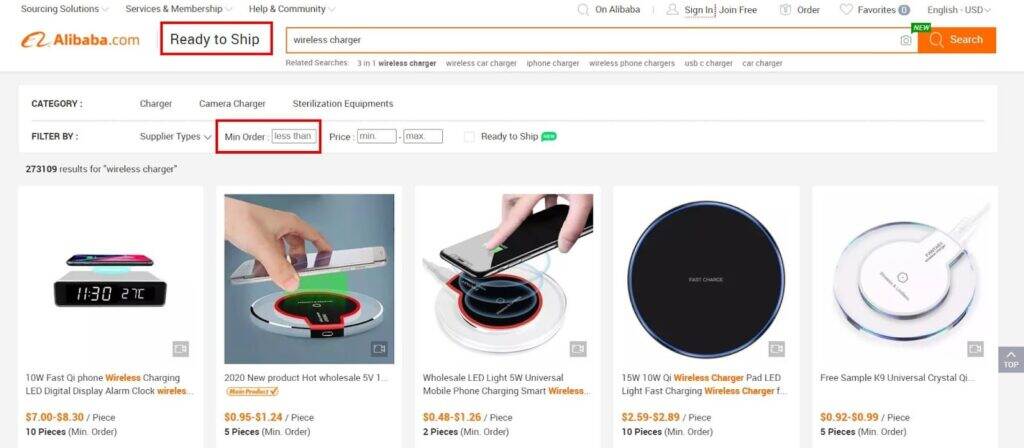Open the Help & Community menu
The image size is (1024, 448).
(292, 9)
